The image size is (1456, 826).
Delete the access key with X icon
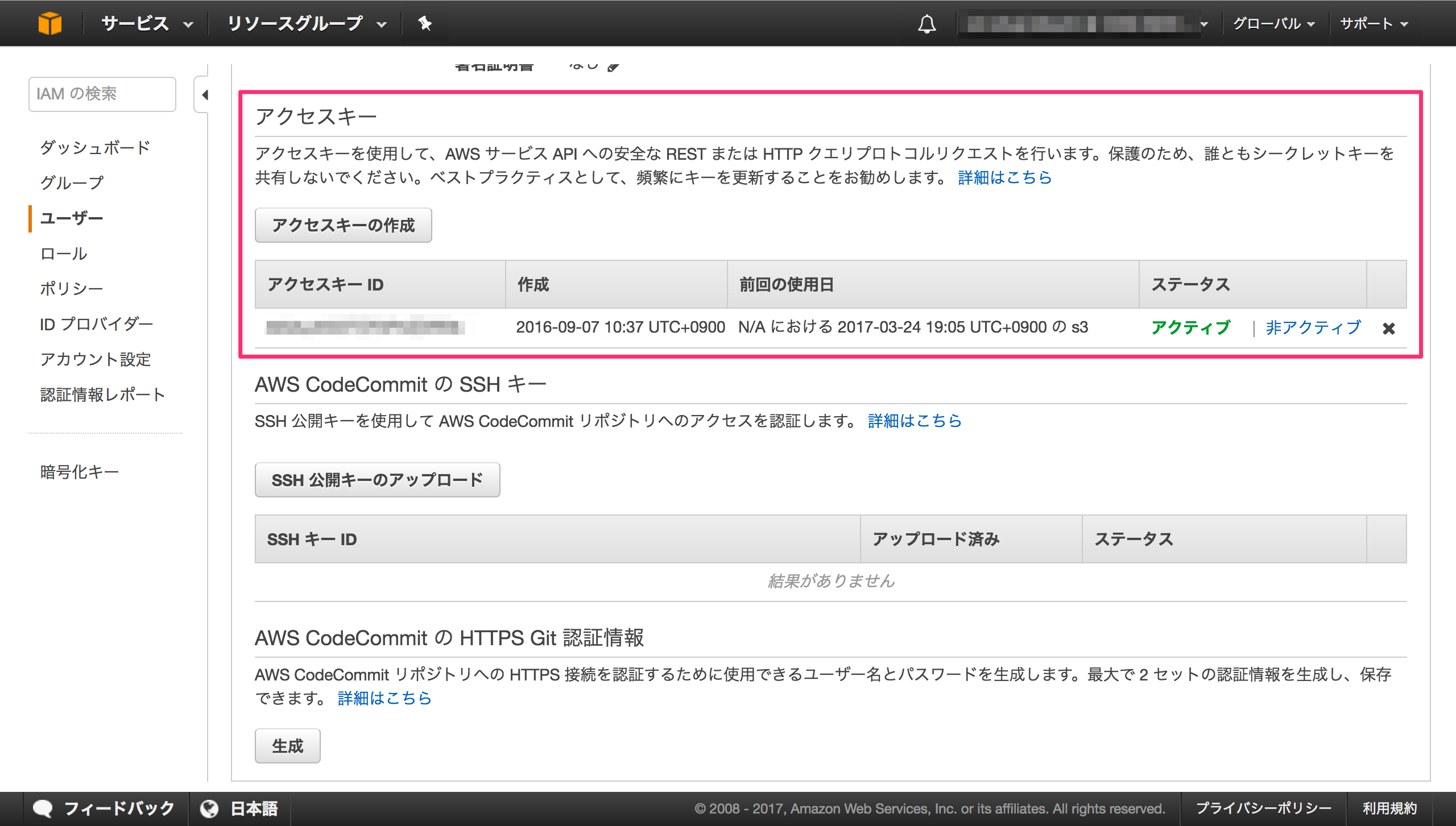(1388, 328)
